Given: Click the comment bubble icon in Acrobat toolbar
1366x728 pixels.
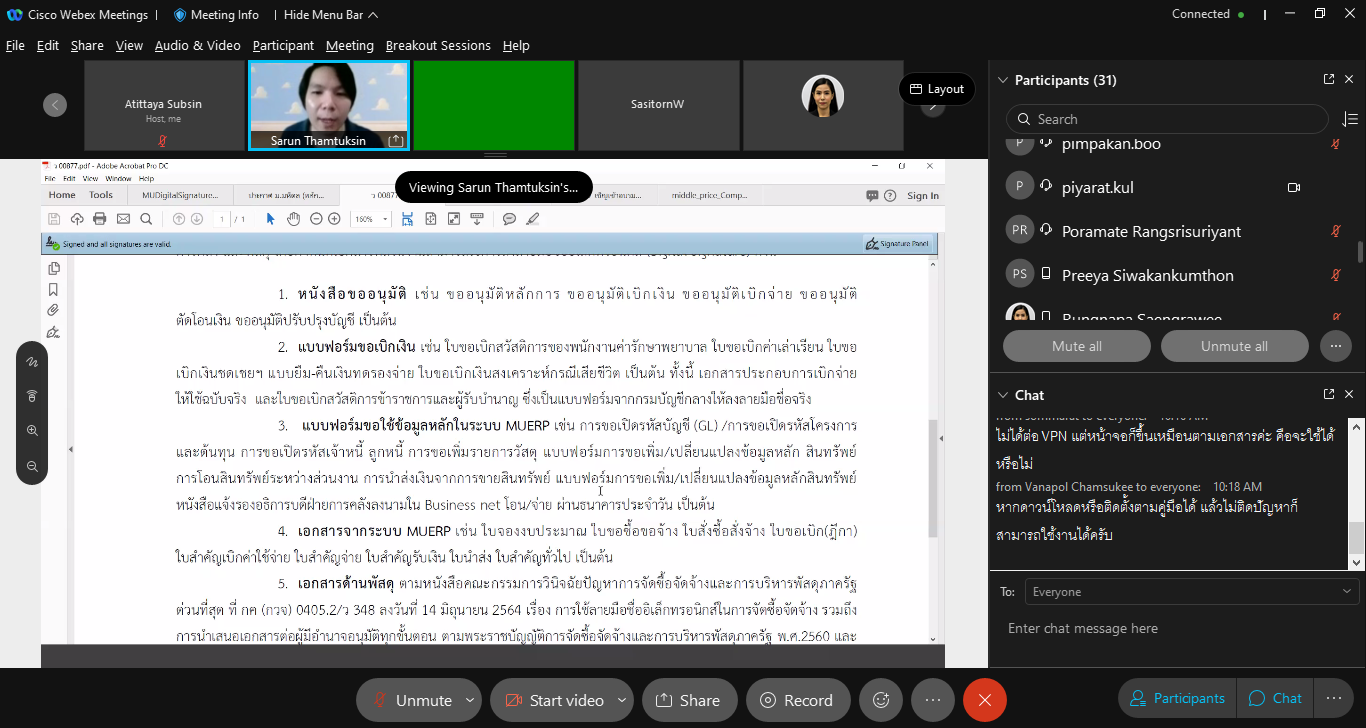Looking at the screenshot, I should pos(509,219).
